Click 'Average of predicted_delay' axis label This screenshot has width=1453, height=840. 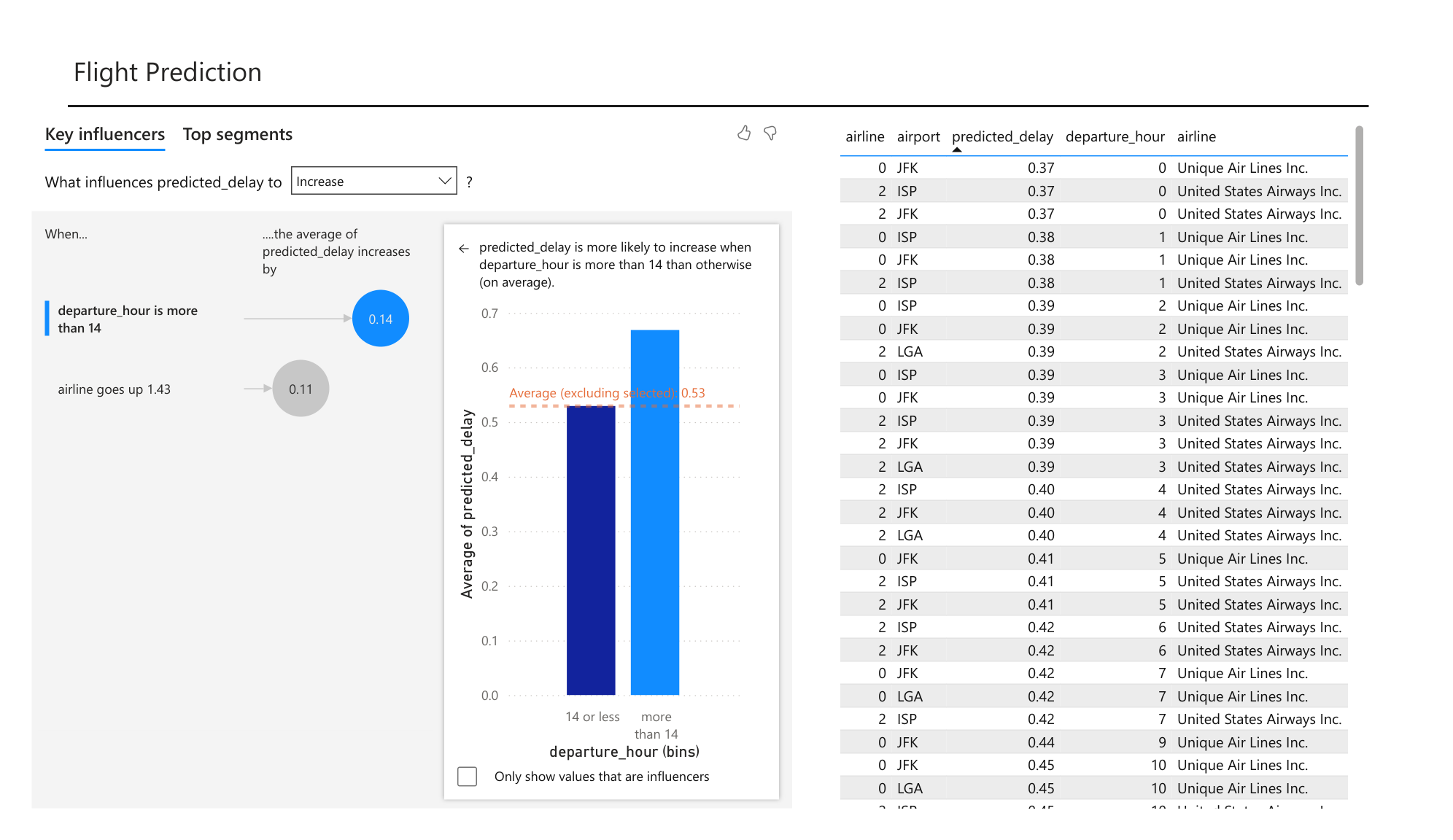[467, 504]
